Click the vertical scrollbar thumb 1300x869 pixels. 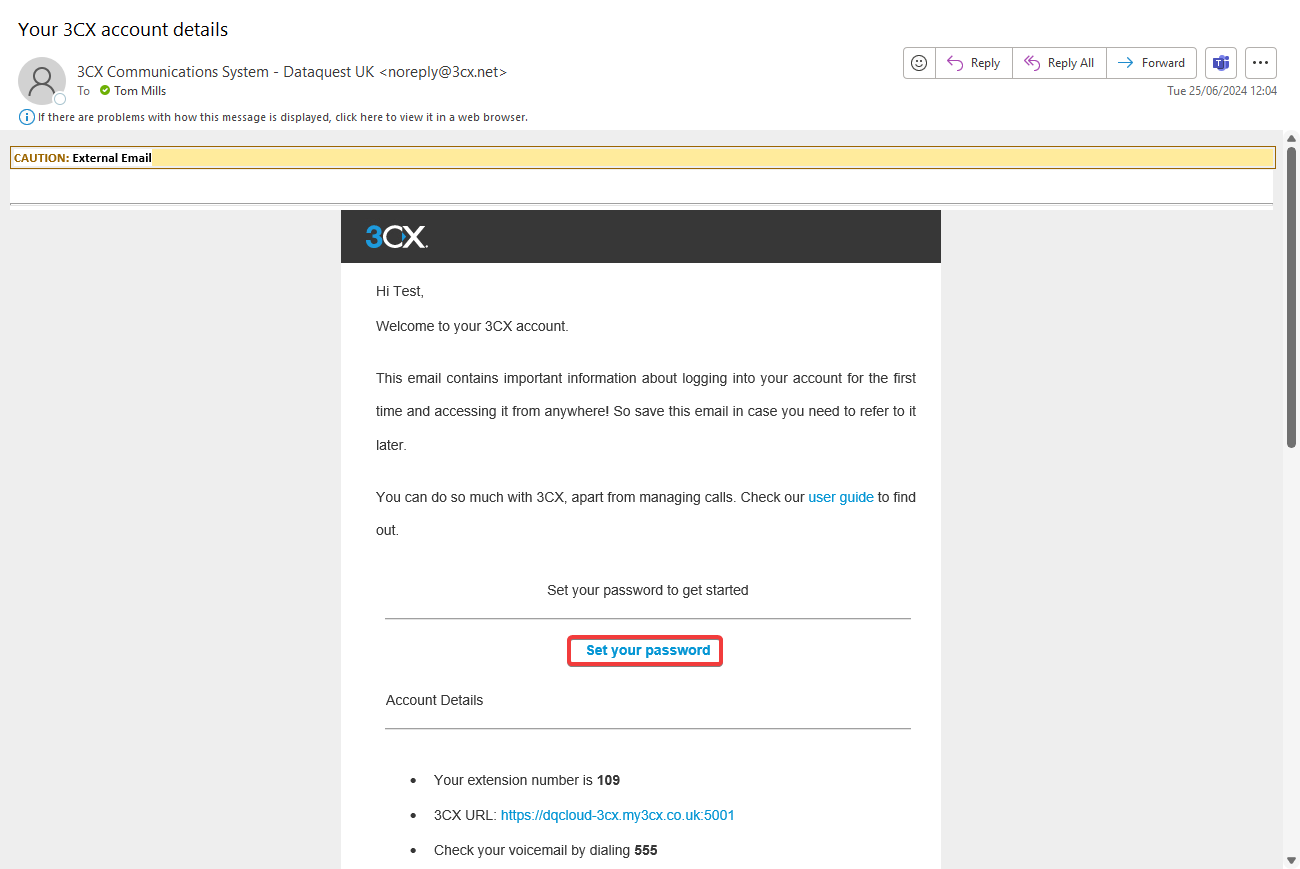(x=1291, y=297)
